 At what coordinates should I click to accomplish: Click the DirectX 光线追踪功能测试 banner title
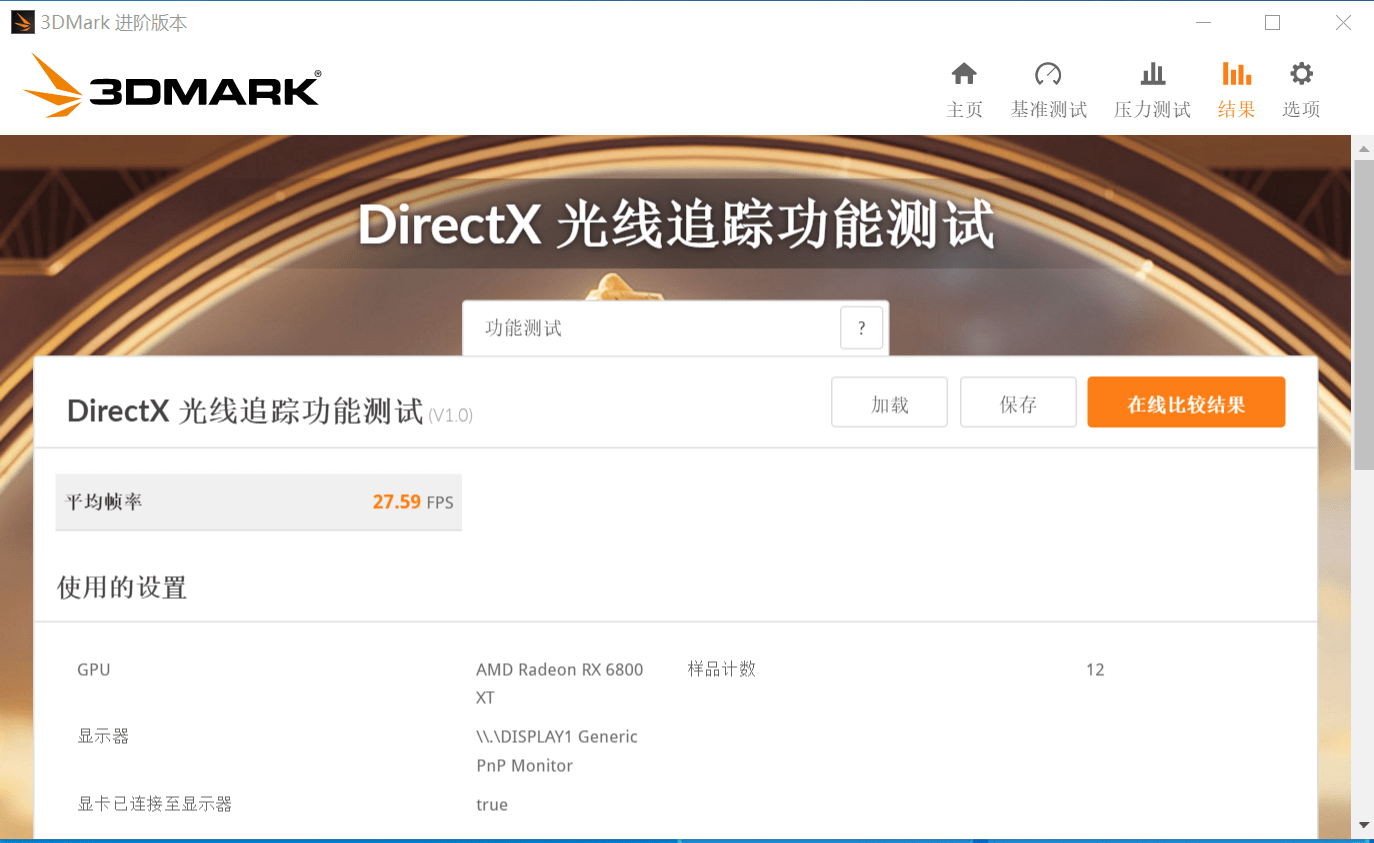(x=677, y=224)
